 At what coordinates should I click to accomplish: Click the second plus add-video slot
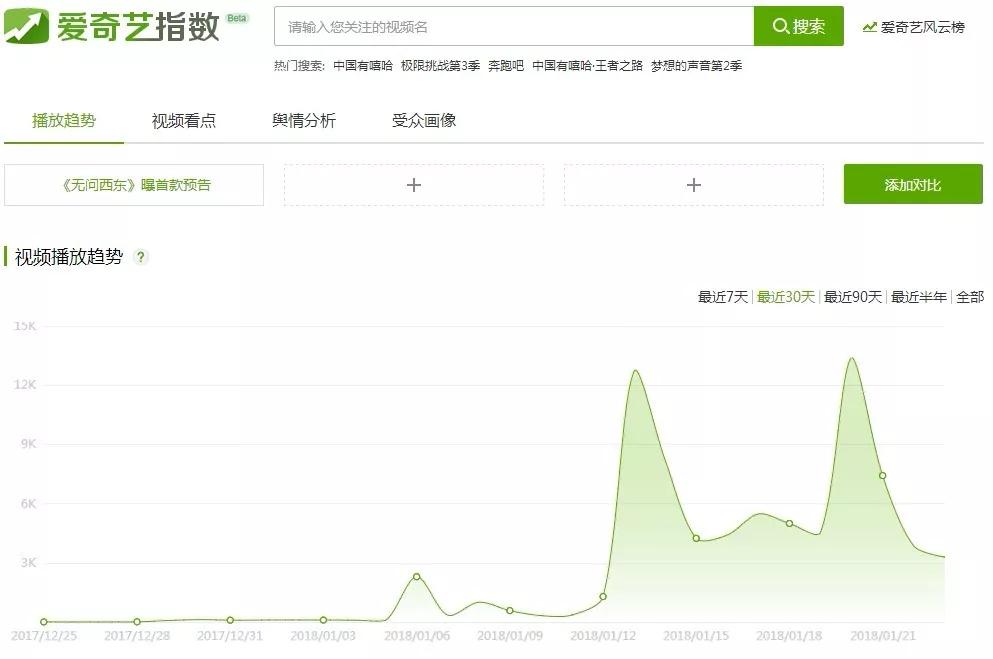pyautogui.click(x=693, y=185)
